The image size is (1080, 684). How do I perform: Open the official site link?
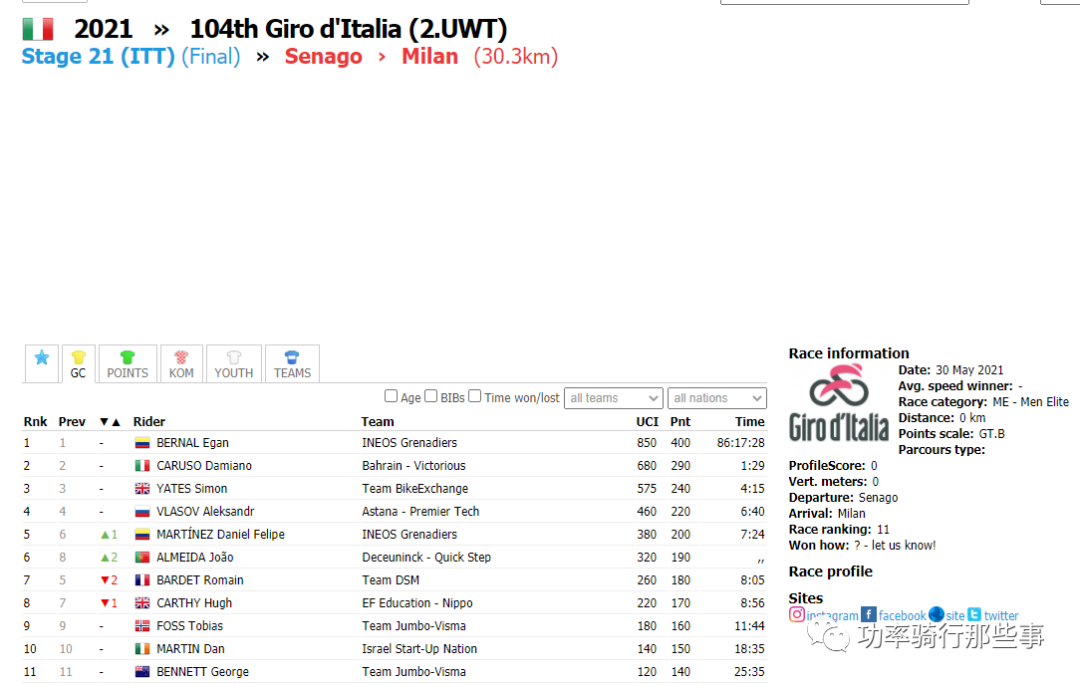(955, 616)
